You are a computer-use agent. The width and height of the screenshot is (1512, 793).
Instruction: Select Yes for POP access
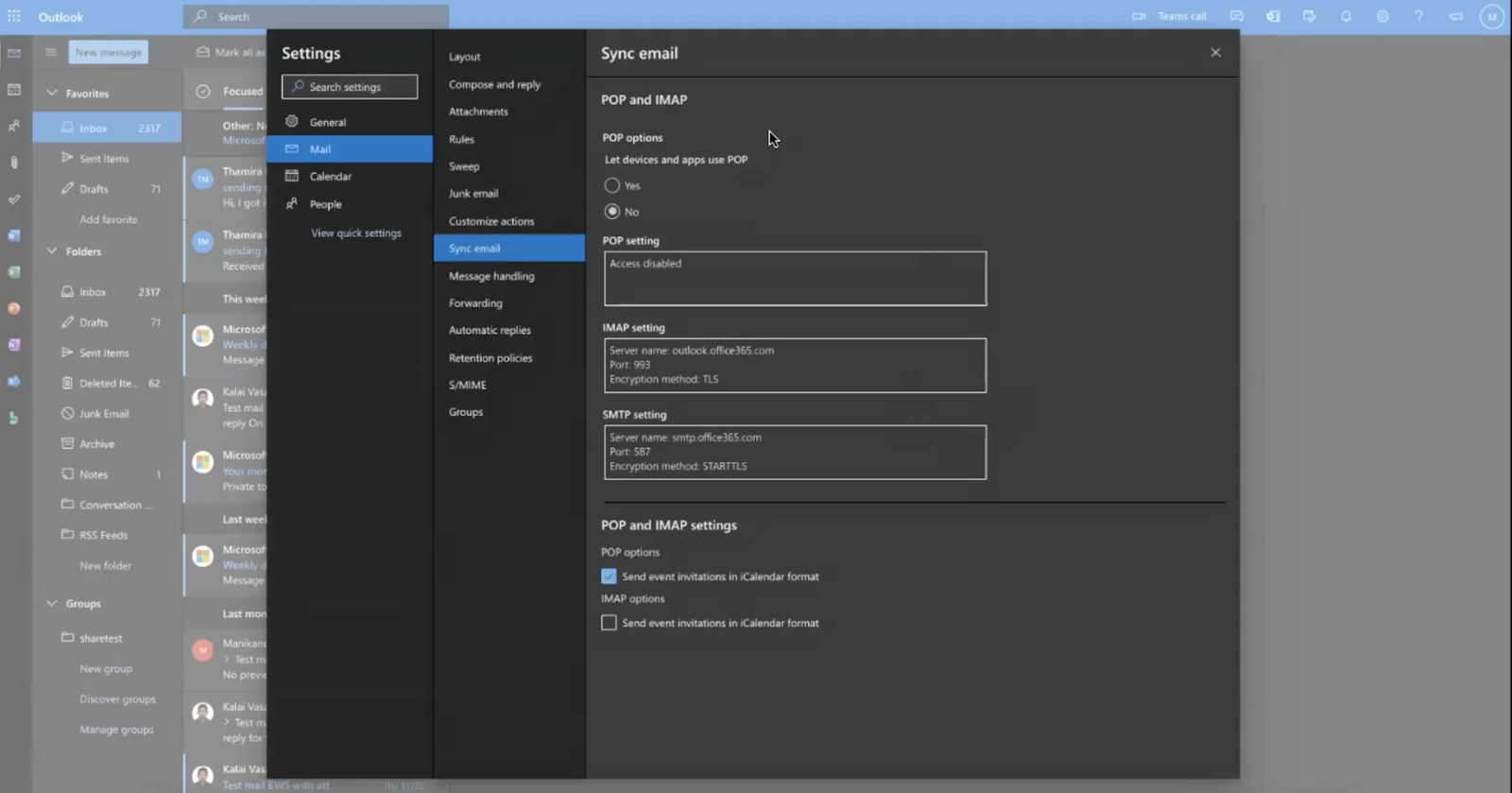coord(612,185)
